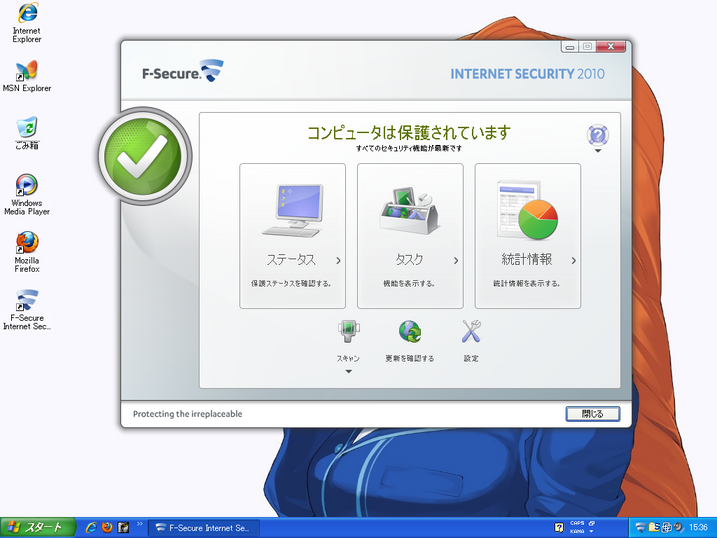Viewport: 717px width, 538px height.
Task: Click the help lifebuoy icon
Action: [x=598, y=135]
